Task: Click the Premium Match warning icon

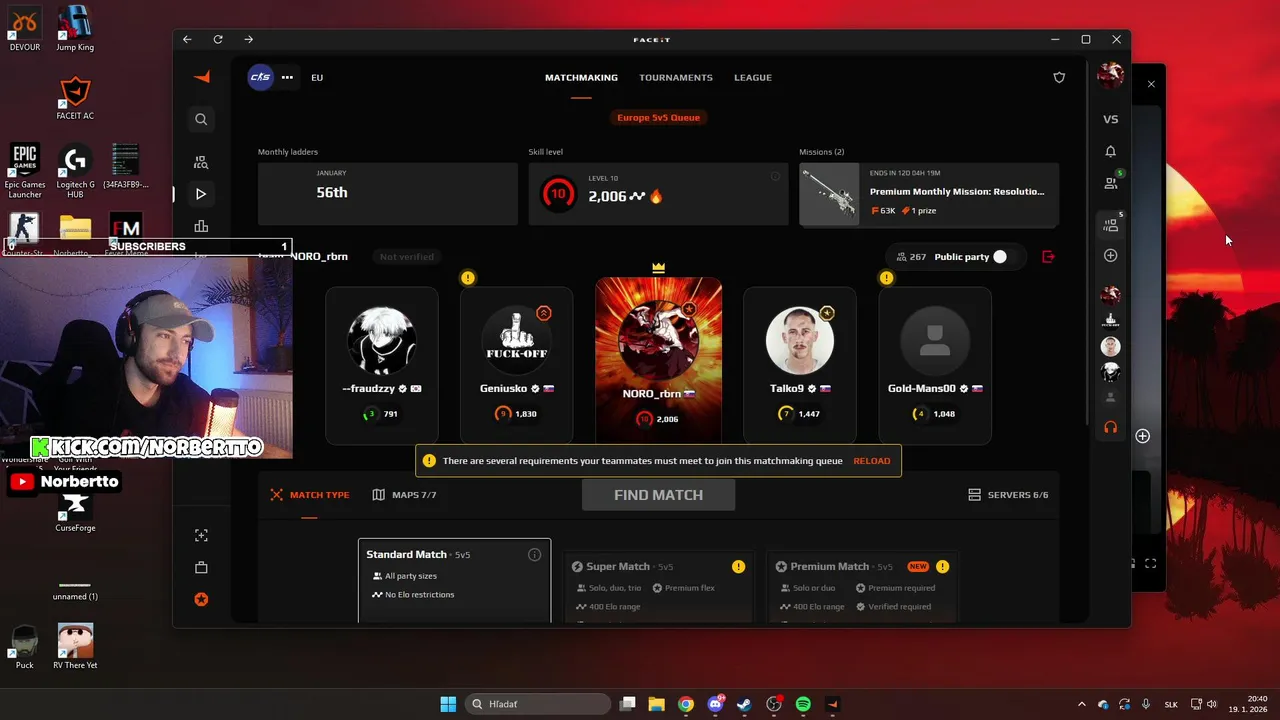Action: point(942,566)
